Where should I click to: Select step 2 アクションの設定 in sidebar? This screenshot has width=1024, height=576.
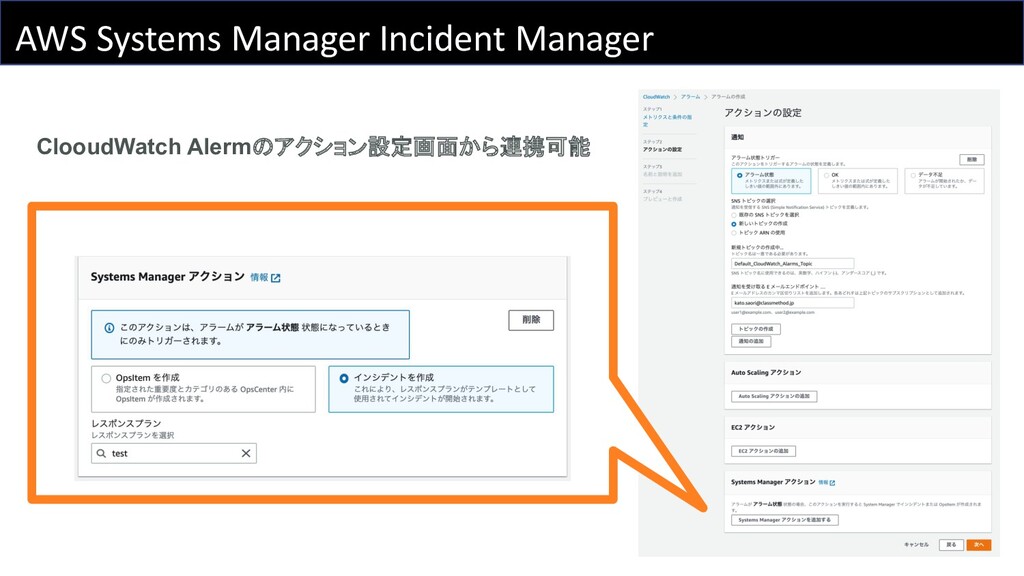662,150
